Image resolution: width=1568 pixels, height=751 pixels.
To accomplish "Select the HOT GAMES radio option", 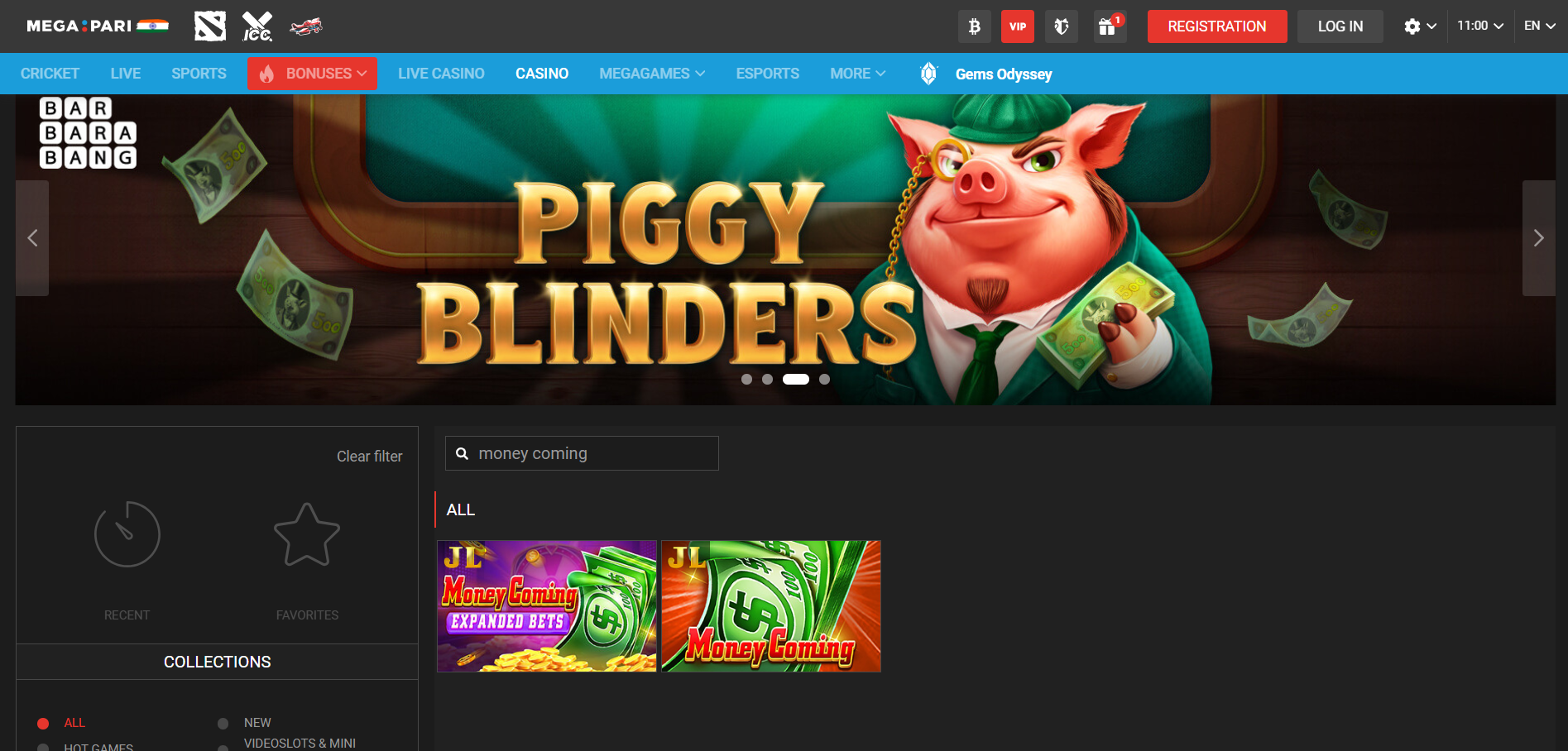I will (x=43, y=747).
